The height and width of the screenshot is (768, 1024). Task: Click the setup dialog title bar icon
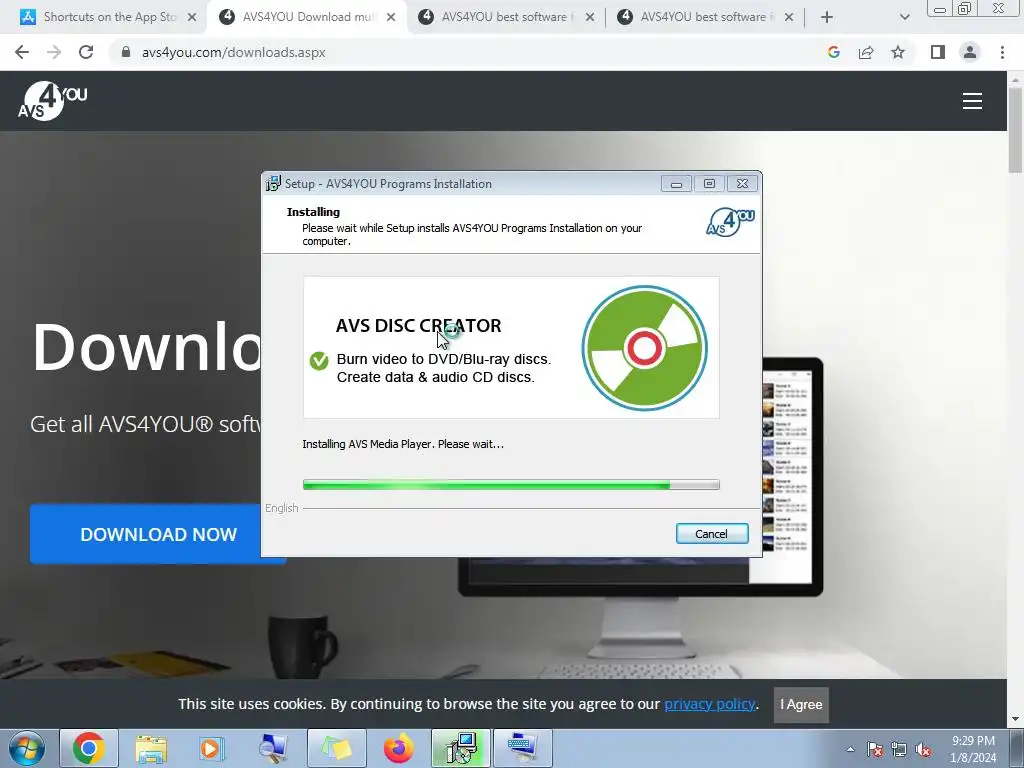coord(273,184)
